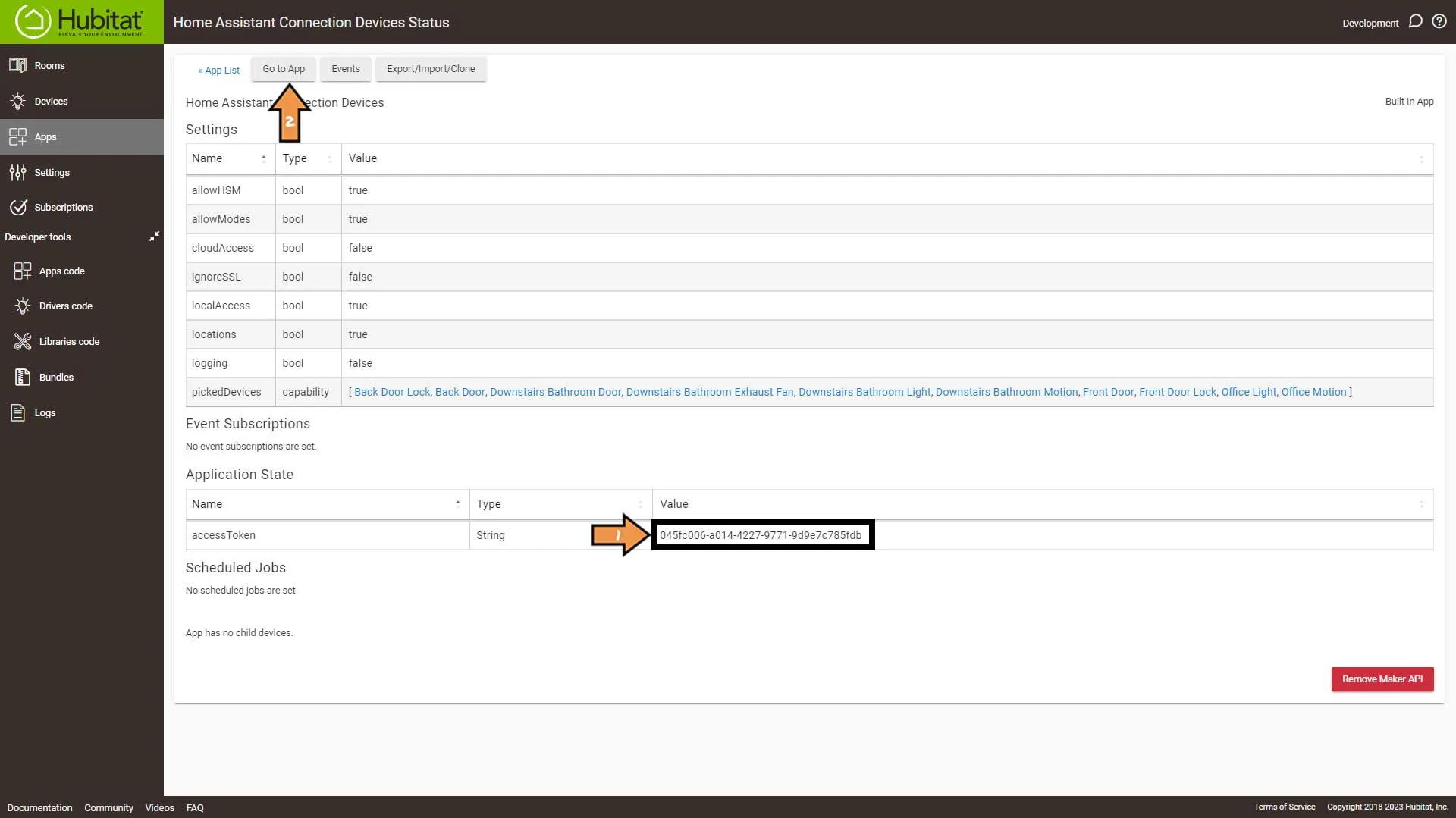Go back to App List
1456x818 pixels.
pos(218,70)
